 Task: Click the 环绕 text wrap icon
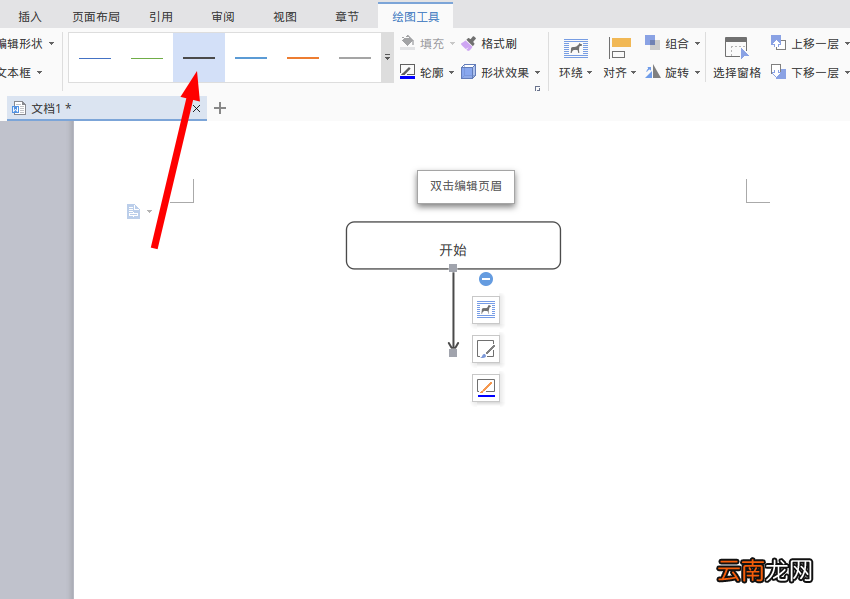575,49
